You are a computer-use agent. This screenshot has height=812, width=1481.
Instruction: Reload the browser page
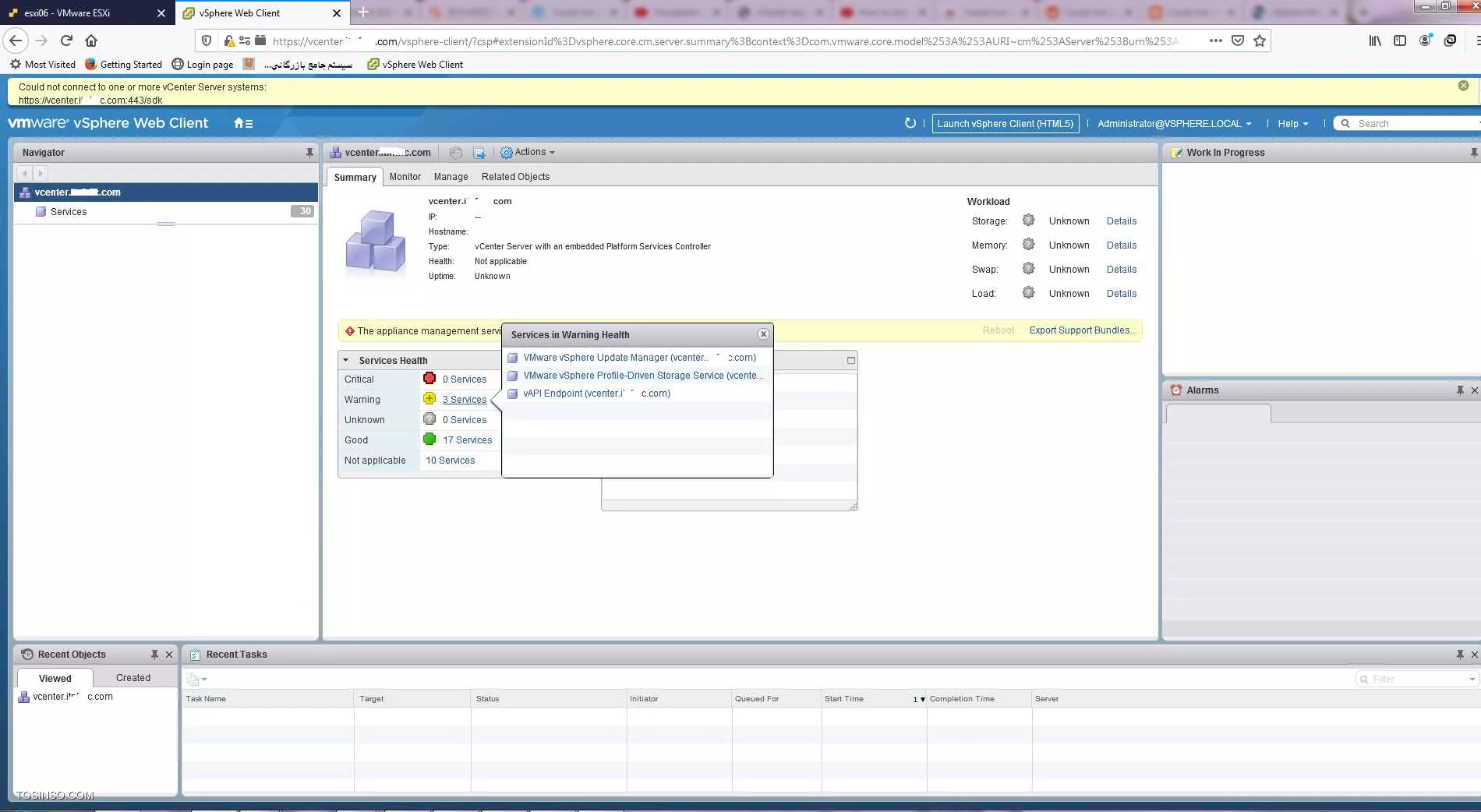(x=66, y=41)
